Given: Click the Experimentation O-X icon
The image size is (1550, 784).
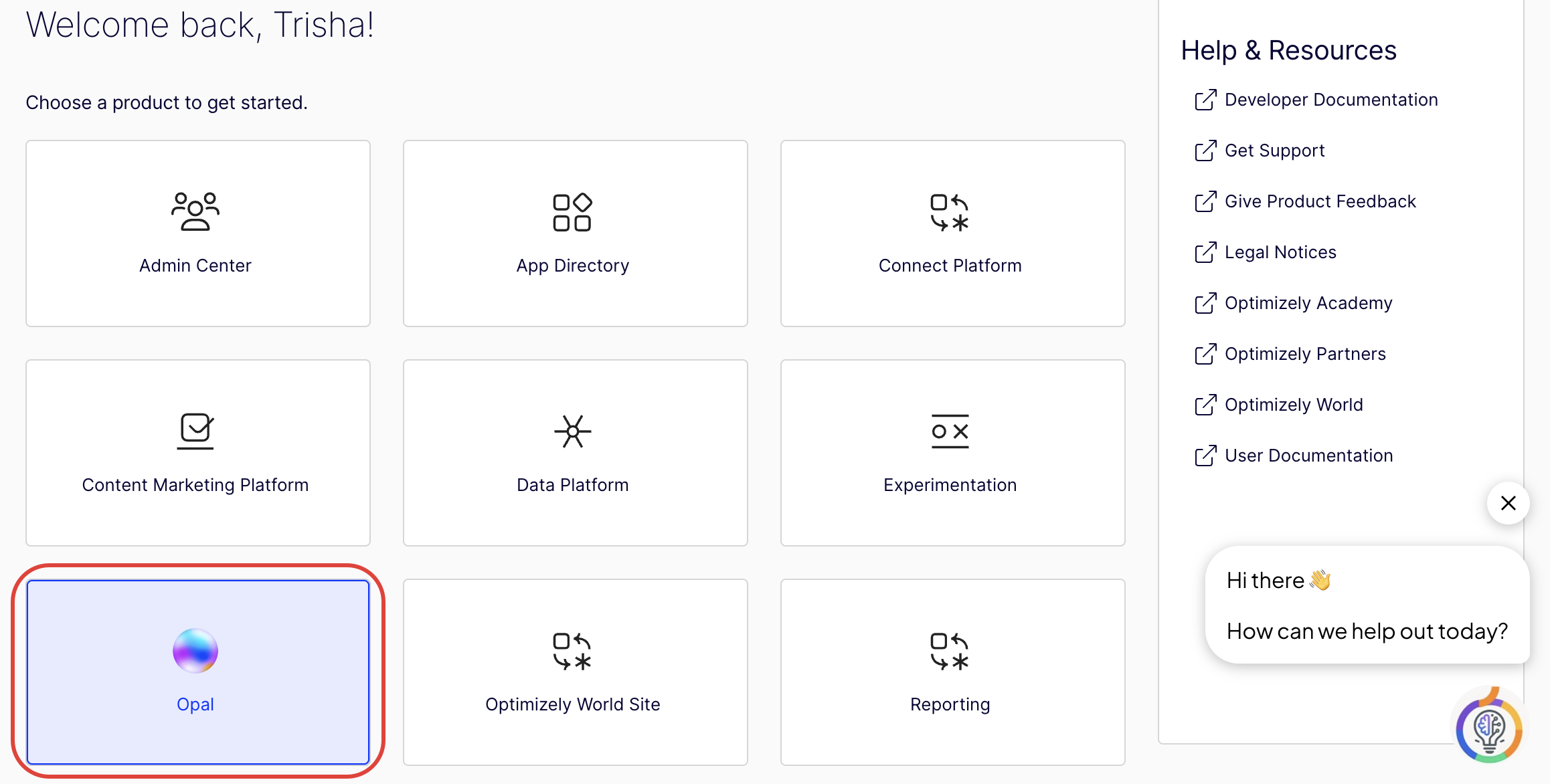Looking at the screenshot, I should (950, 431).
